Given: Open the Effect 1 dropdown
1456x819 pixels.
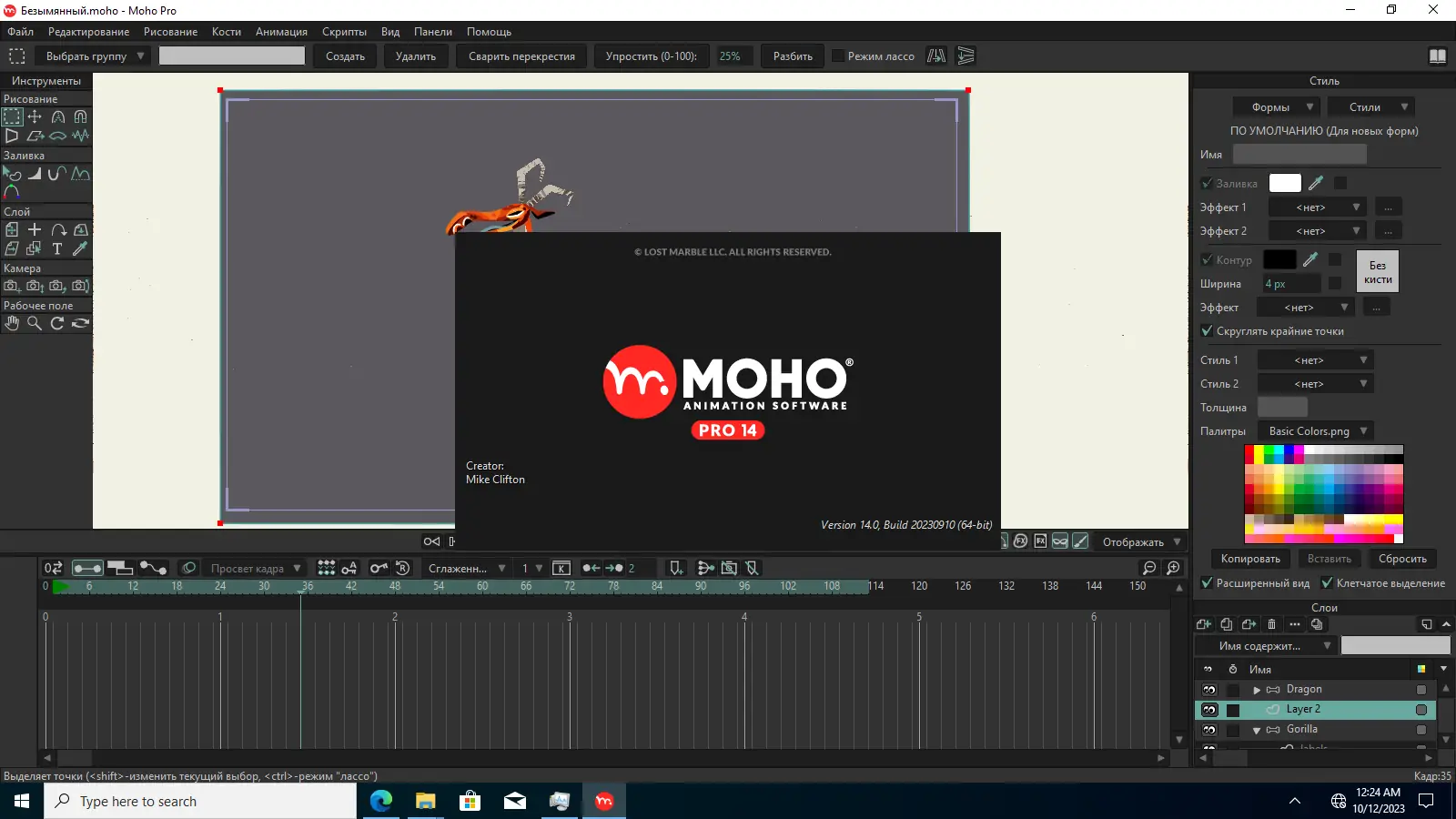Looking at the screenshot, I should pyautogui.click(x=1319, y=207).
